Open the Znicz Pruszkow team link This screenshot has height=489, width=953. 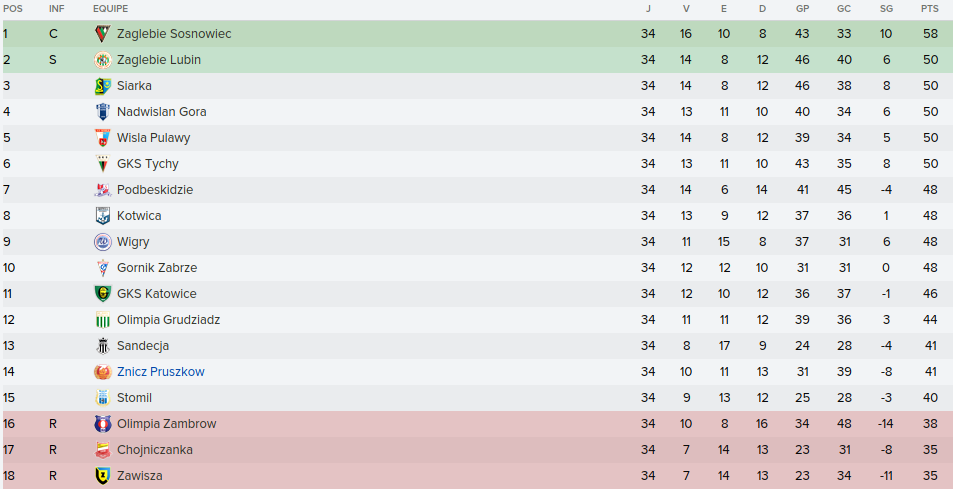click(160, 372)
